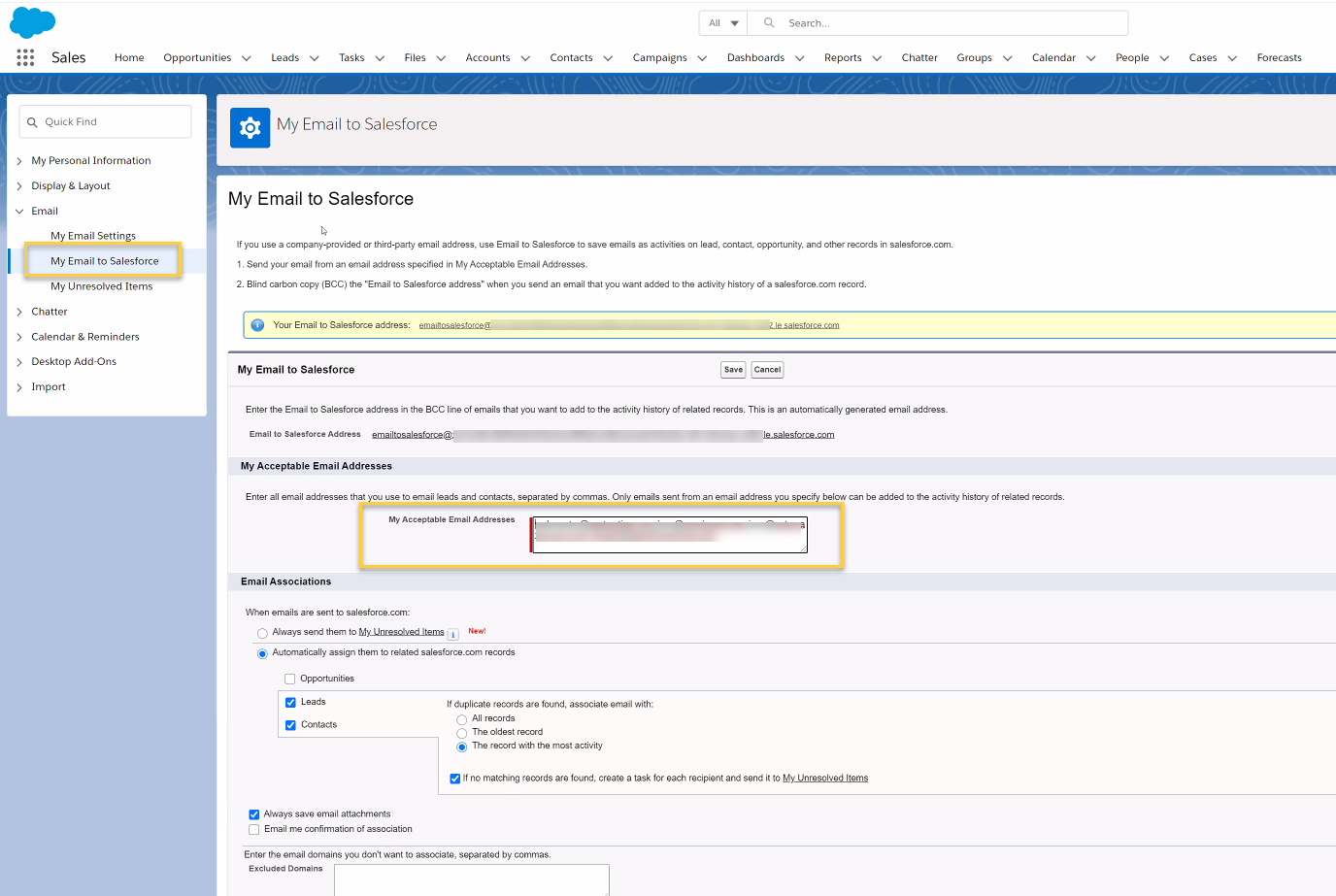Select My Email to Salesforce sidebar item
This screenshot has height=896, width=1336.
105,261
